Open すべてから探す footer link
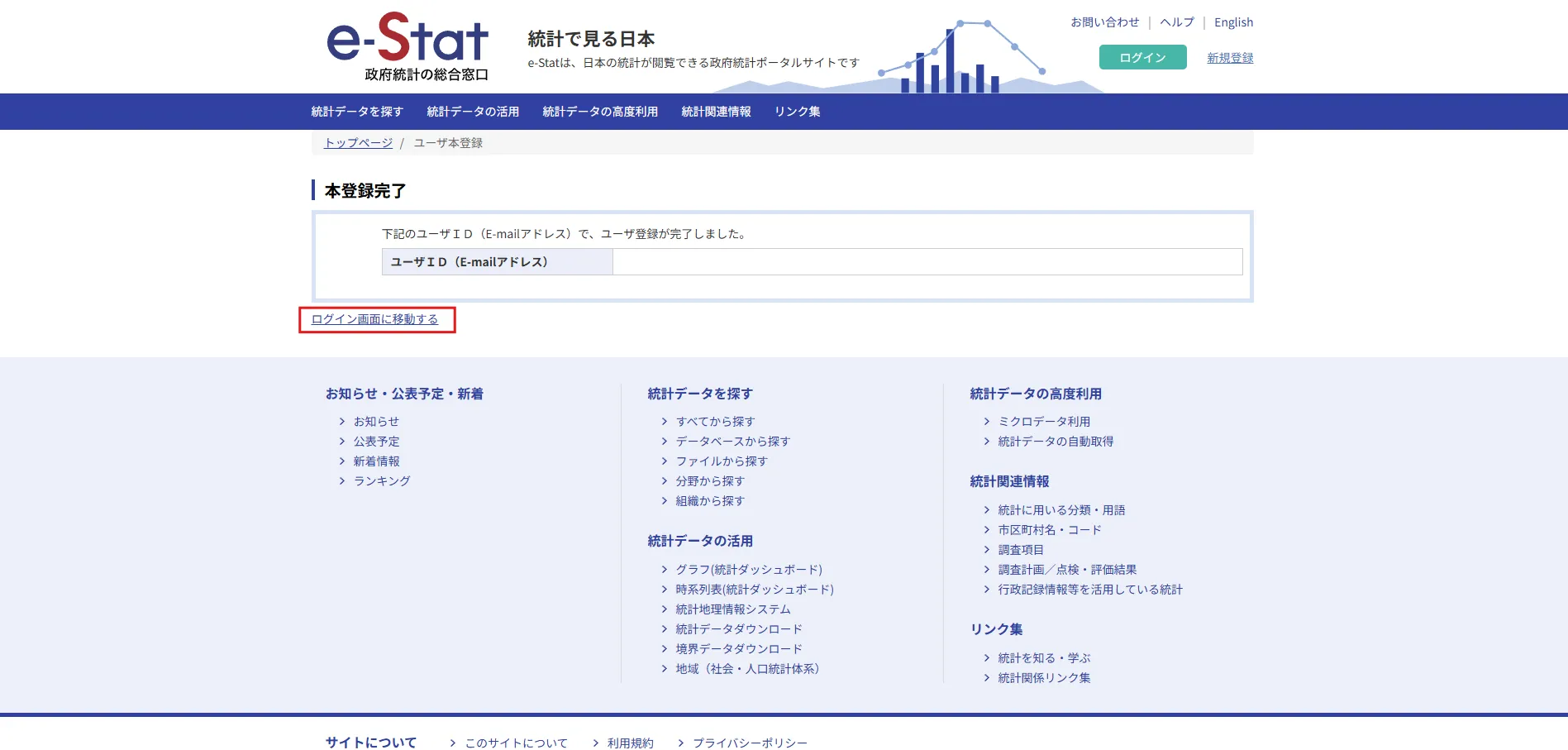Screen dimensions: 1568x750 [715, 422]
